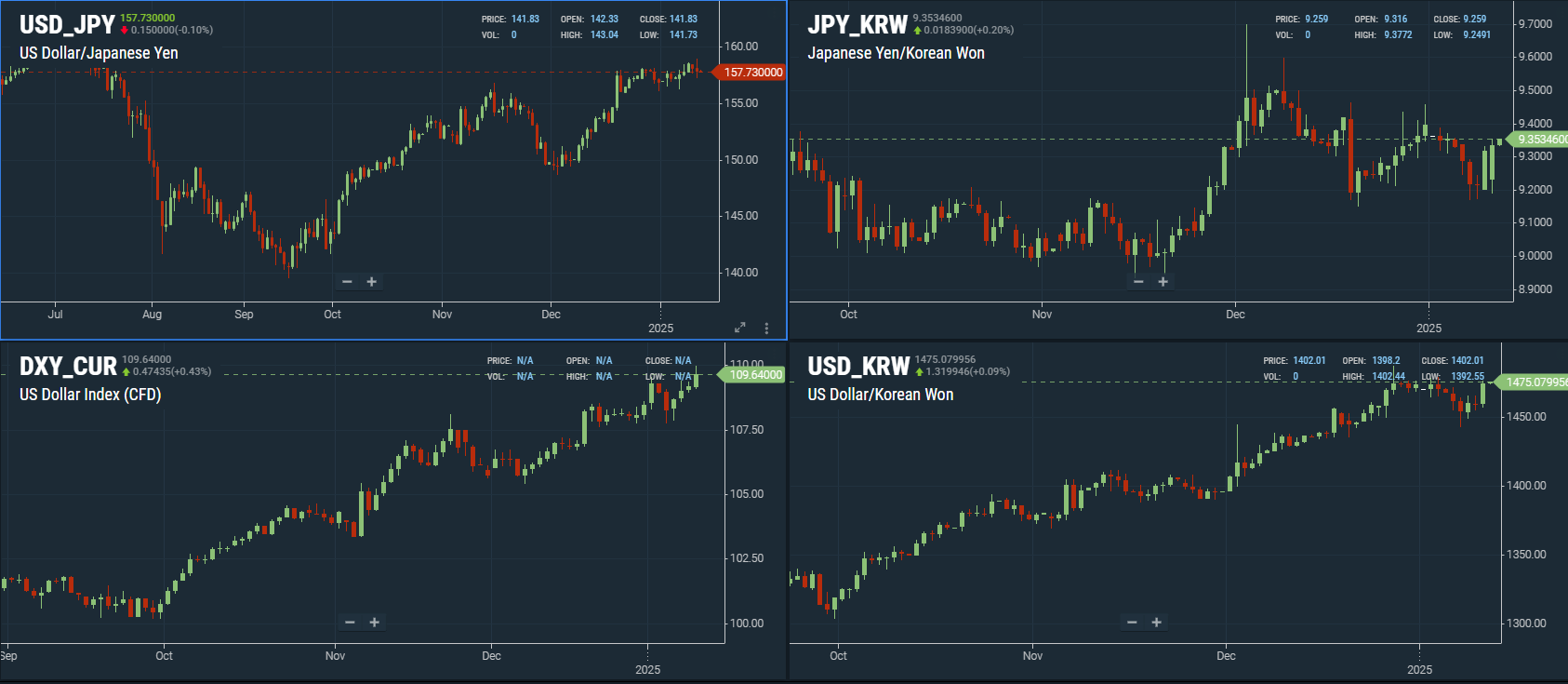This screenshot has width=1568, height=684.
Task: Zoom out the USD_JPY chart
Action: click(347, 281)
